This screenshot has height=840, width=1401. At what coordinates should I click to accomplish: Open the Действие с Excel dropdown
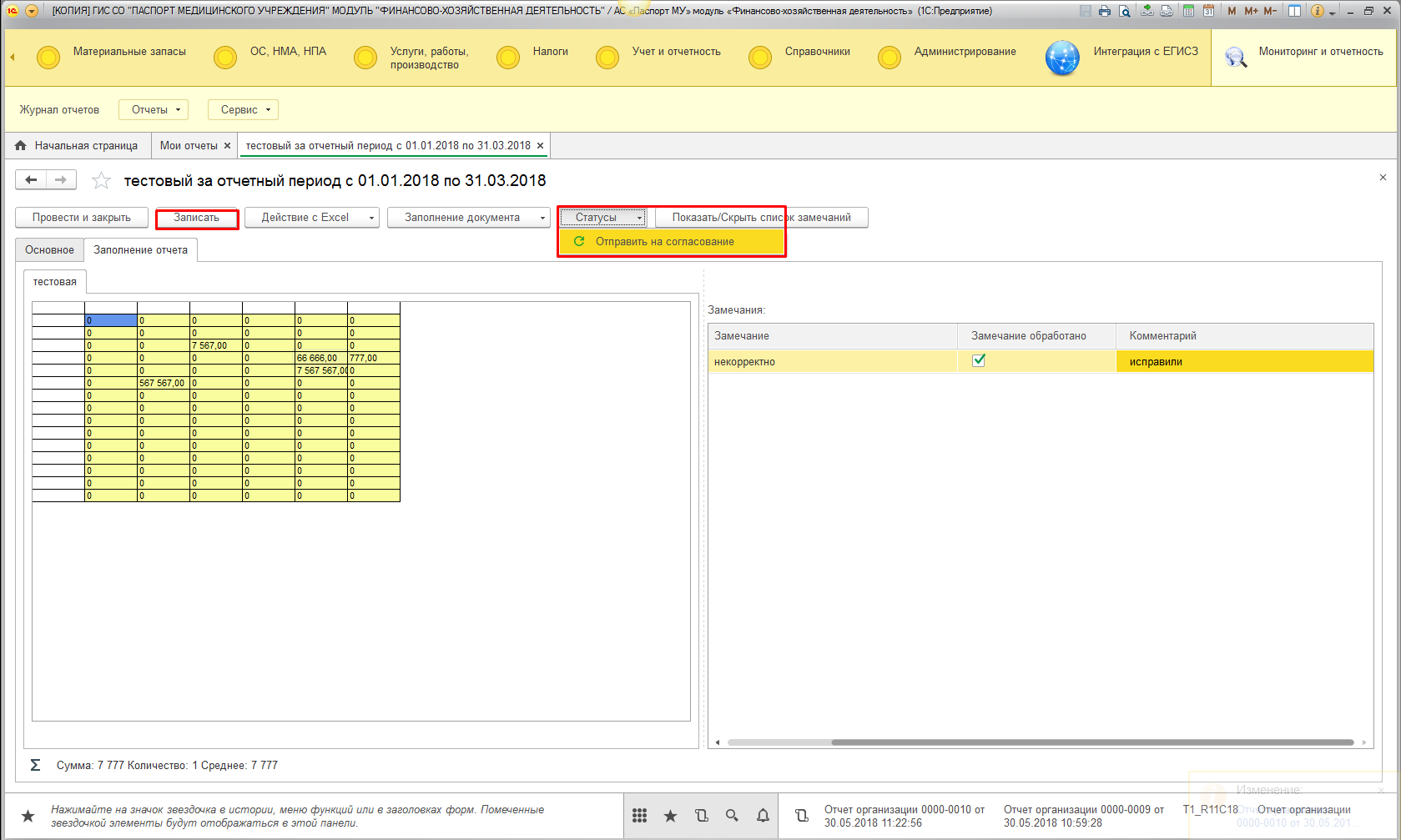click(312, 218)
